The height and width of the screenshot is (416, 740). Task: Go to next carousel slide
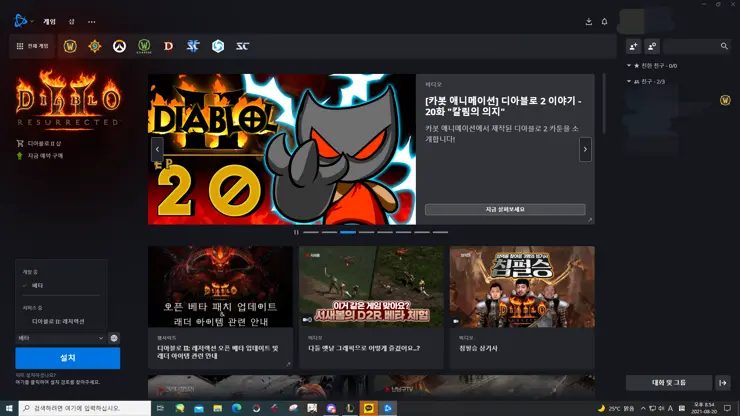pos(585,149)
